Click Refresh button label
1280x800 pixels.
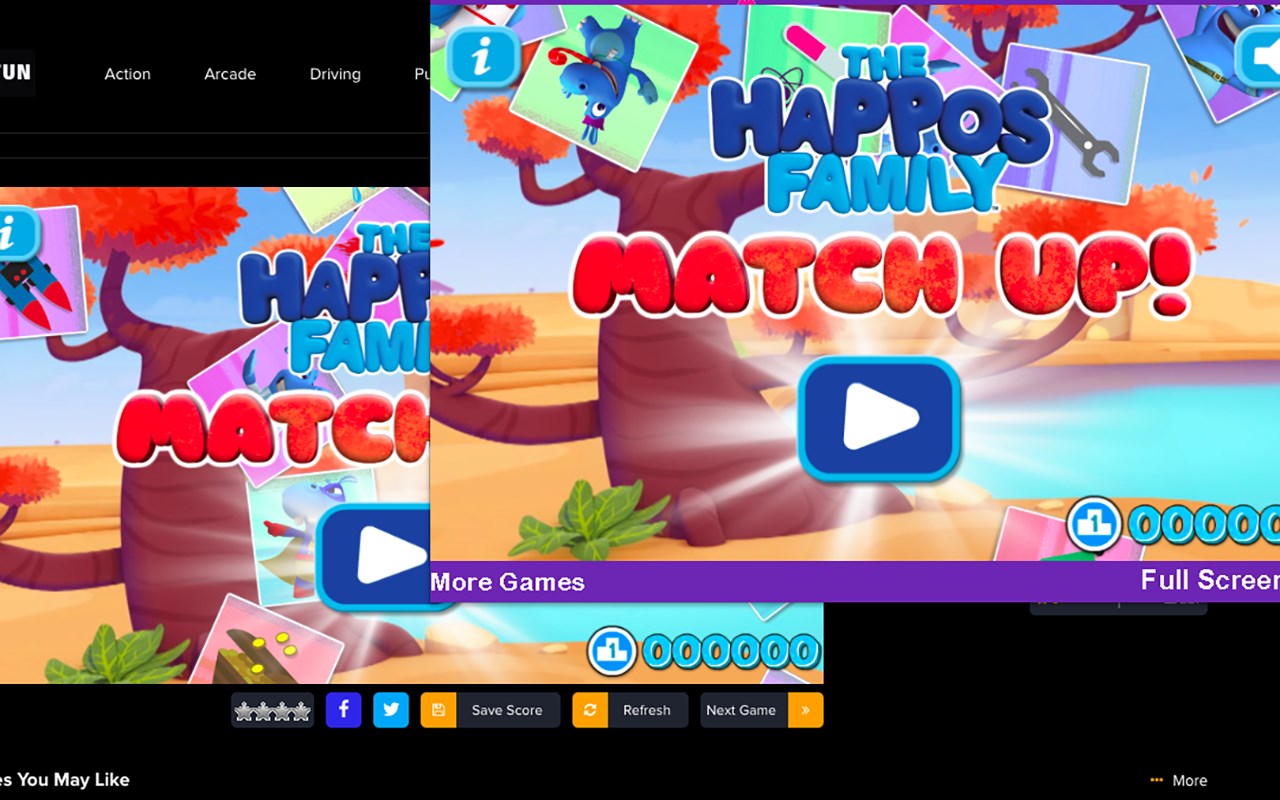tap(647, 710)
